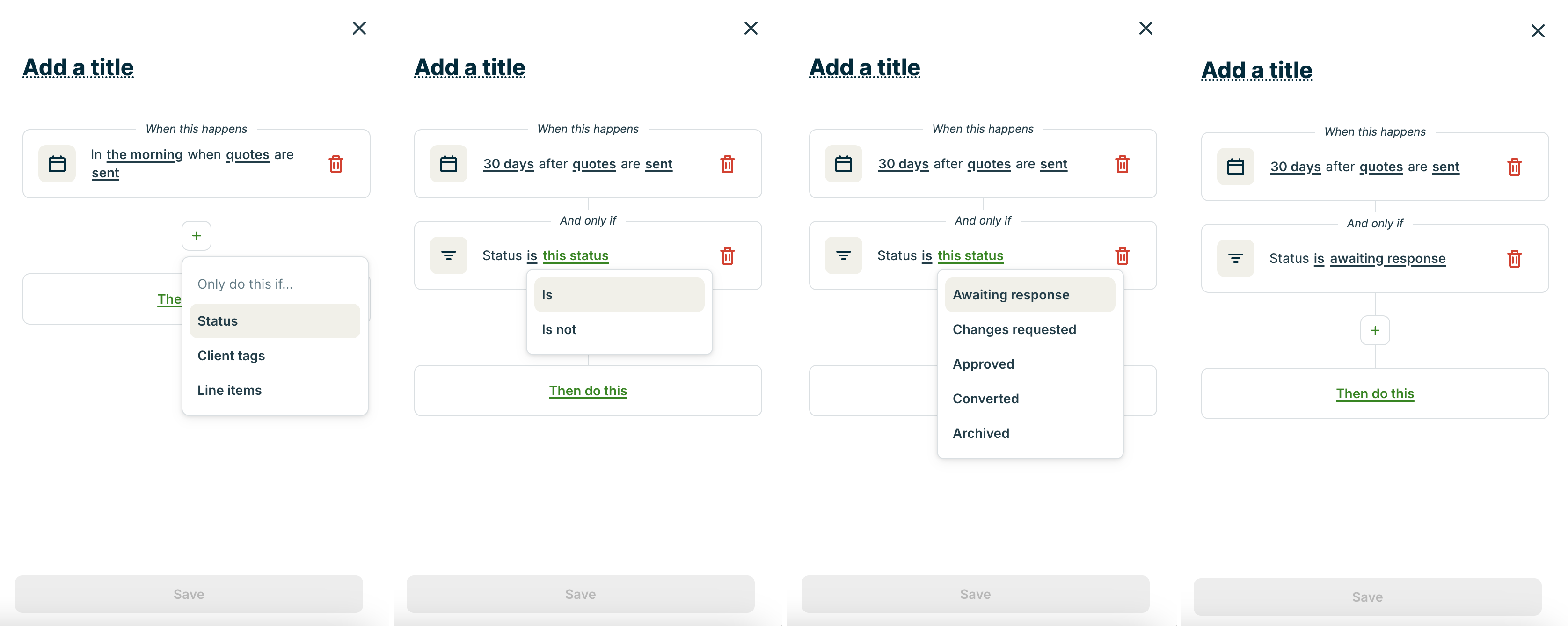Pick the 'Converted' status option

click(985, 399)
